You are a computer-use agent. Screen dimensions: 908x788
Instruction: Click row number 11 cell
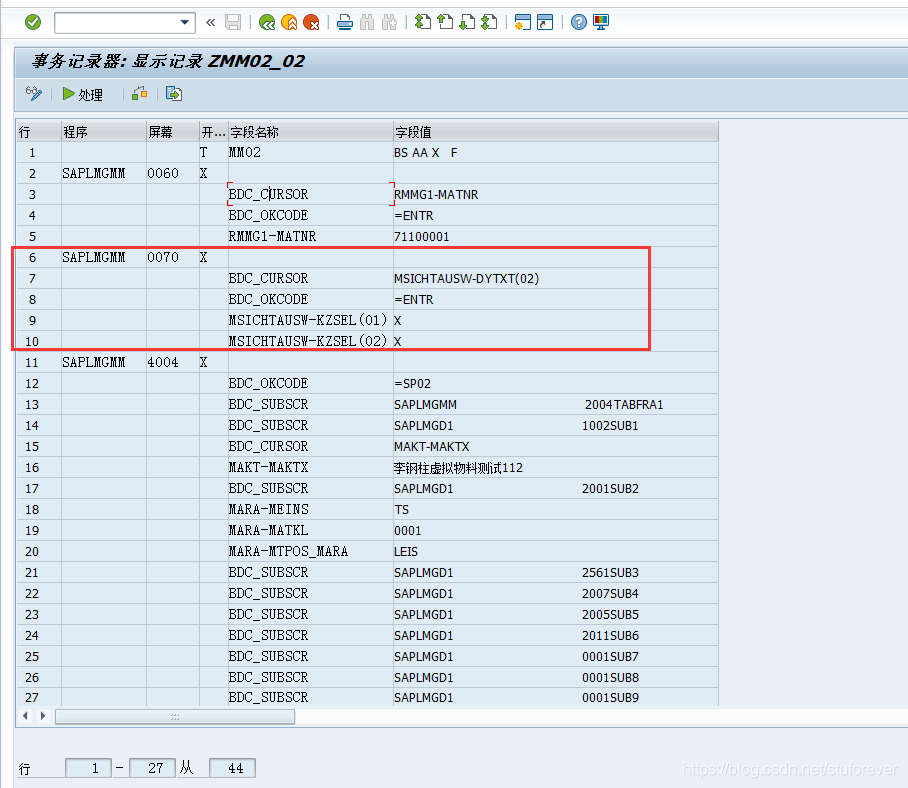(x=39, y=362)
